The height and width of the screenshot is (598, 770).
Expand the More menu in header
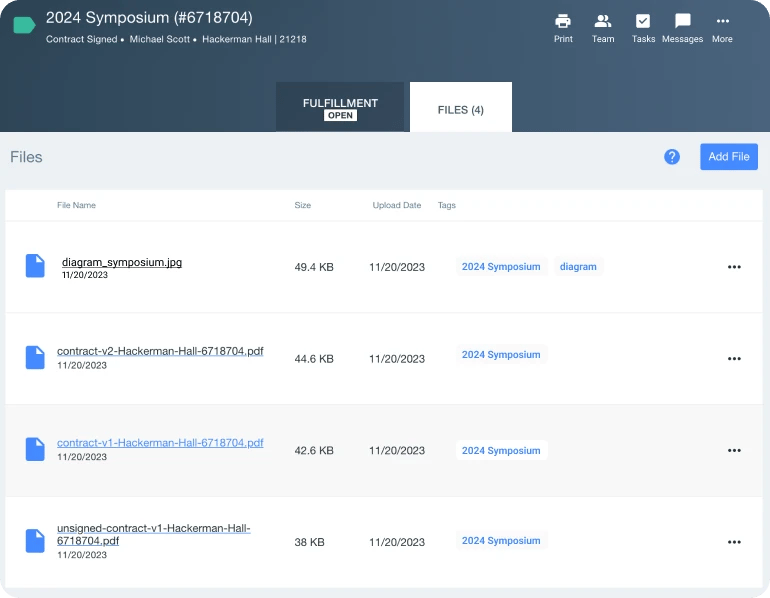(x=722, y=22)
